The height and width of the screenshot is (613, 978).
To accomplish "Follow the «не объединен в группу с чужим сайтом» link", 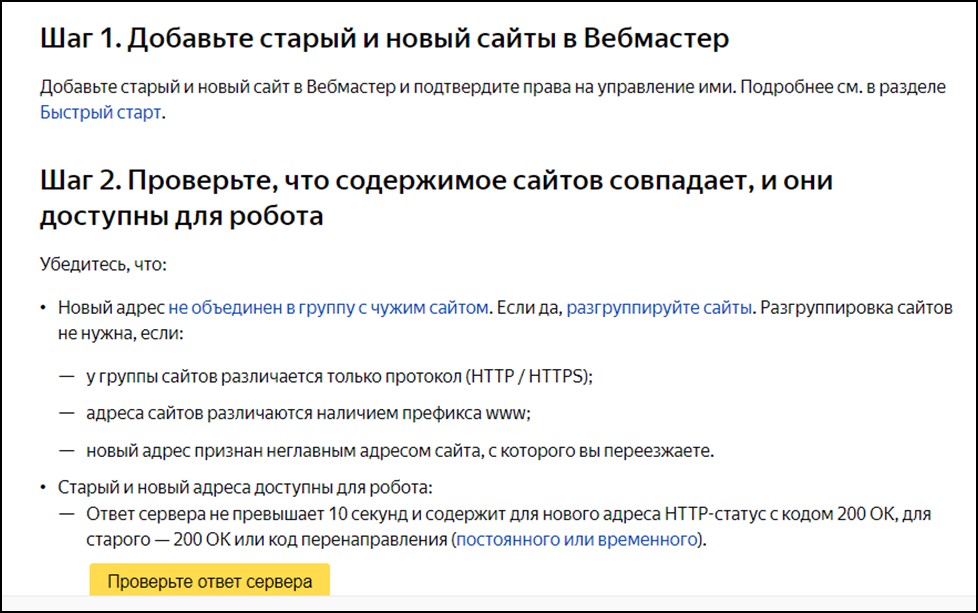I will pyautogui.click(x=328, y=307).
